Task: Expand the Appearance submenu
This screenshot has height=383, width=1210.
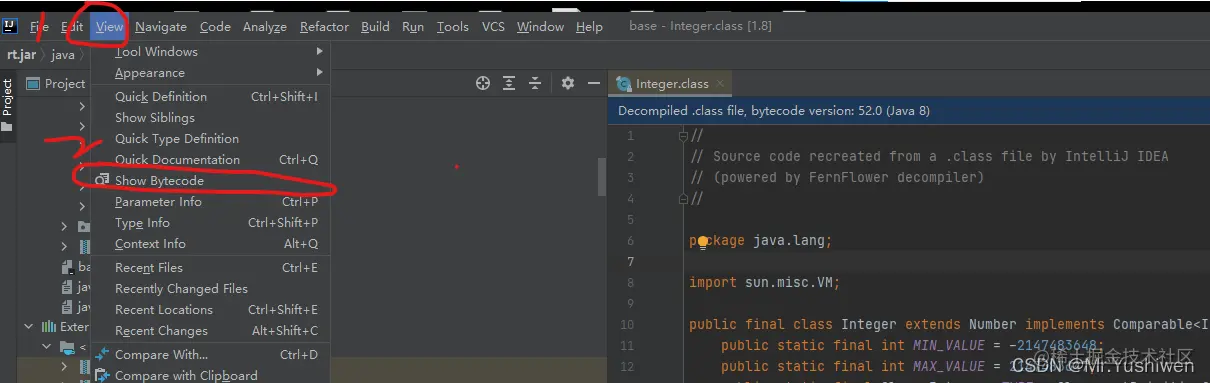Action: [x=210, y=73]
